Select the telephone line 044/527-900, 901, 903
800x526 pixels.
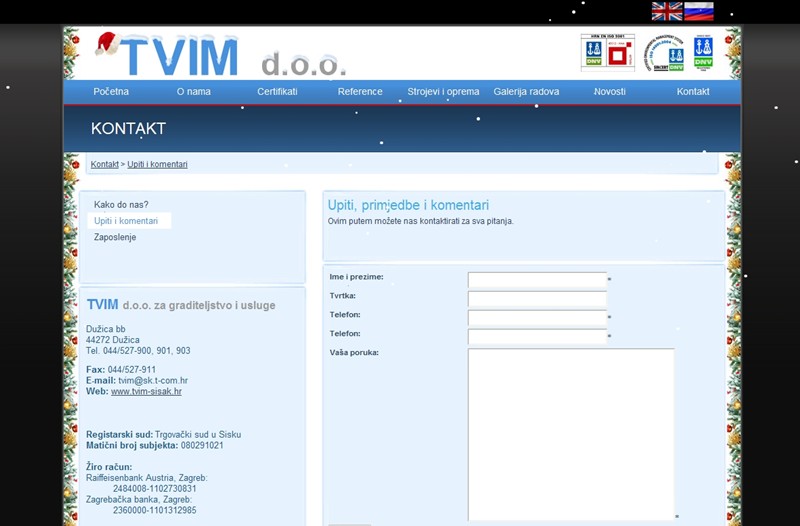click(146, 351)
